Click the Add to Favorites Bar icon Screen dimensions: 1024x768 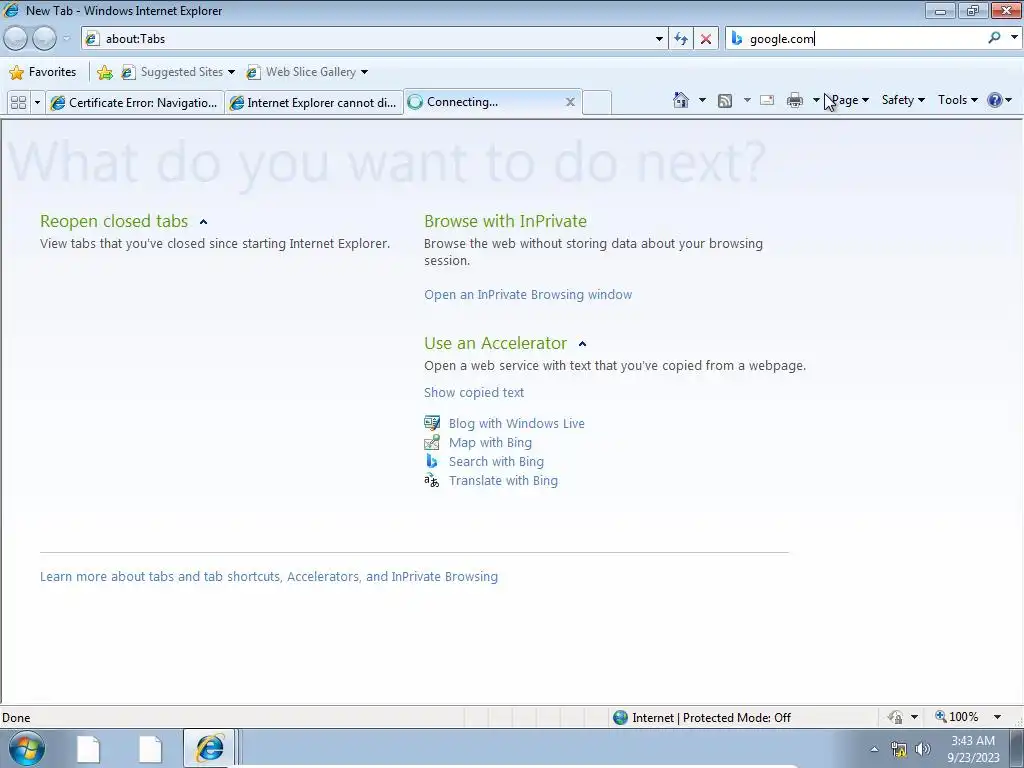pyautogui.click(x=104, y=72)
